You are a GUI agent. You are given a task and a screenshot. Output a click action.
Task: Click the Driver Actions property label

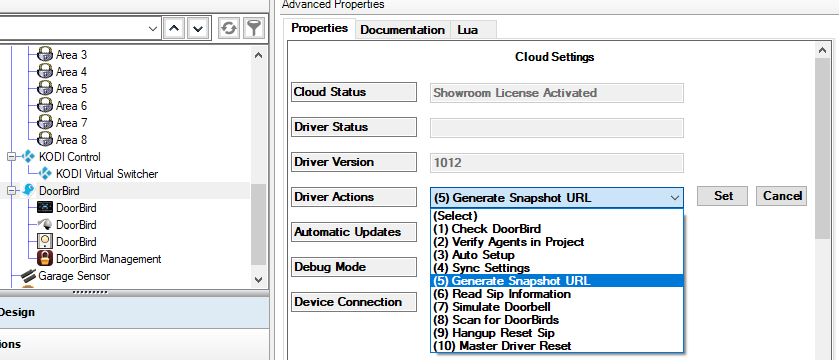354,197
